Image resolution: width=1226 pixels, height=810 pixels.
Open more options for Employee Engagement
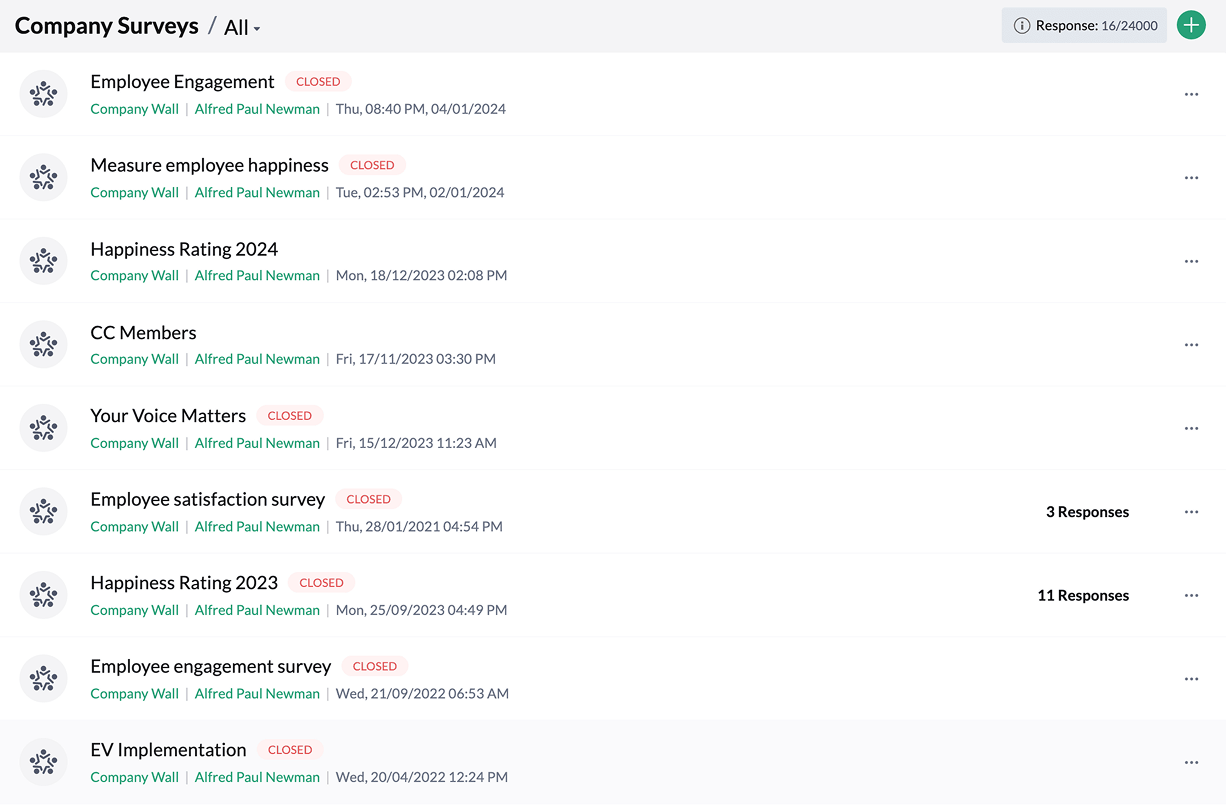(1191, 94)
